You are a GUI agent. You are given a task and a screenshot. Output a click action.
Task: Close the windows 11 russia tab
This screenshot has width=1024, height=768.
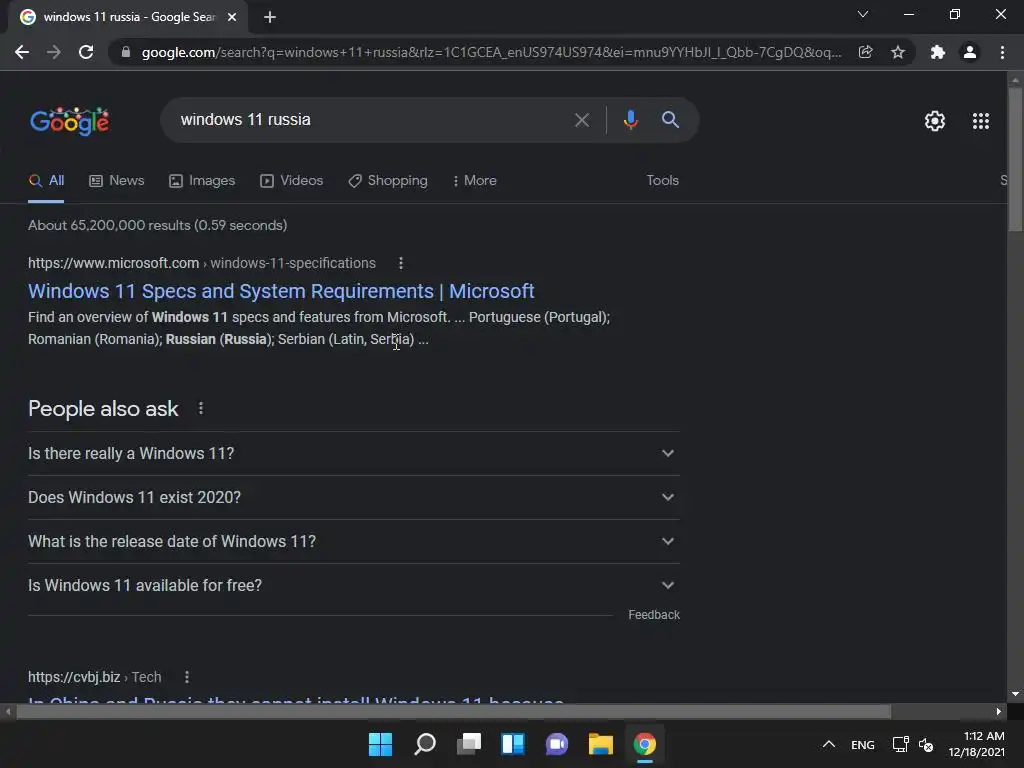point(232,17)
